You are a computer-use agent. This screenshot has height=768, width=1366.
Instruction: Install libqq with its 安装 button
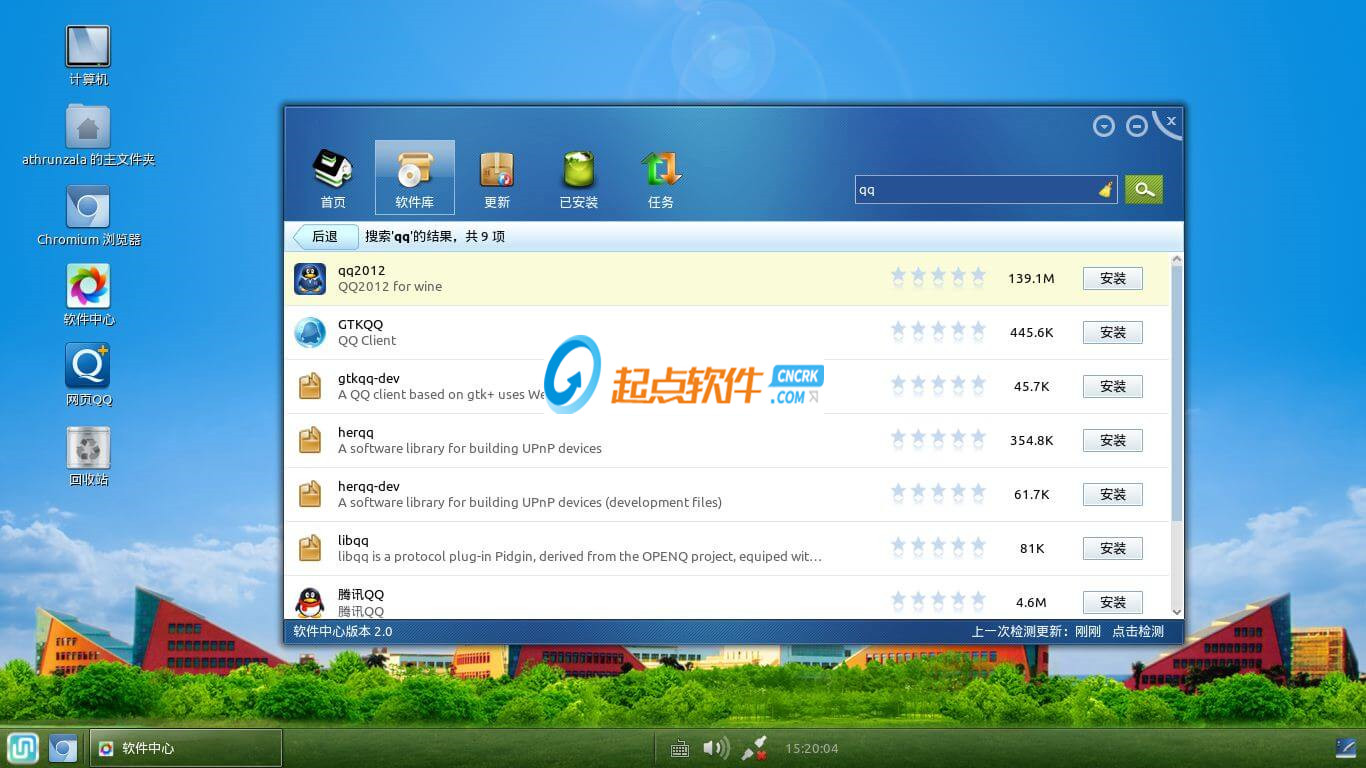pos(1113,549)
